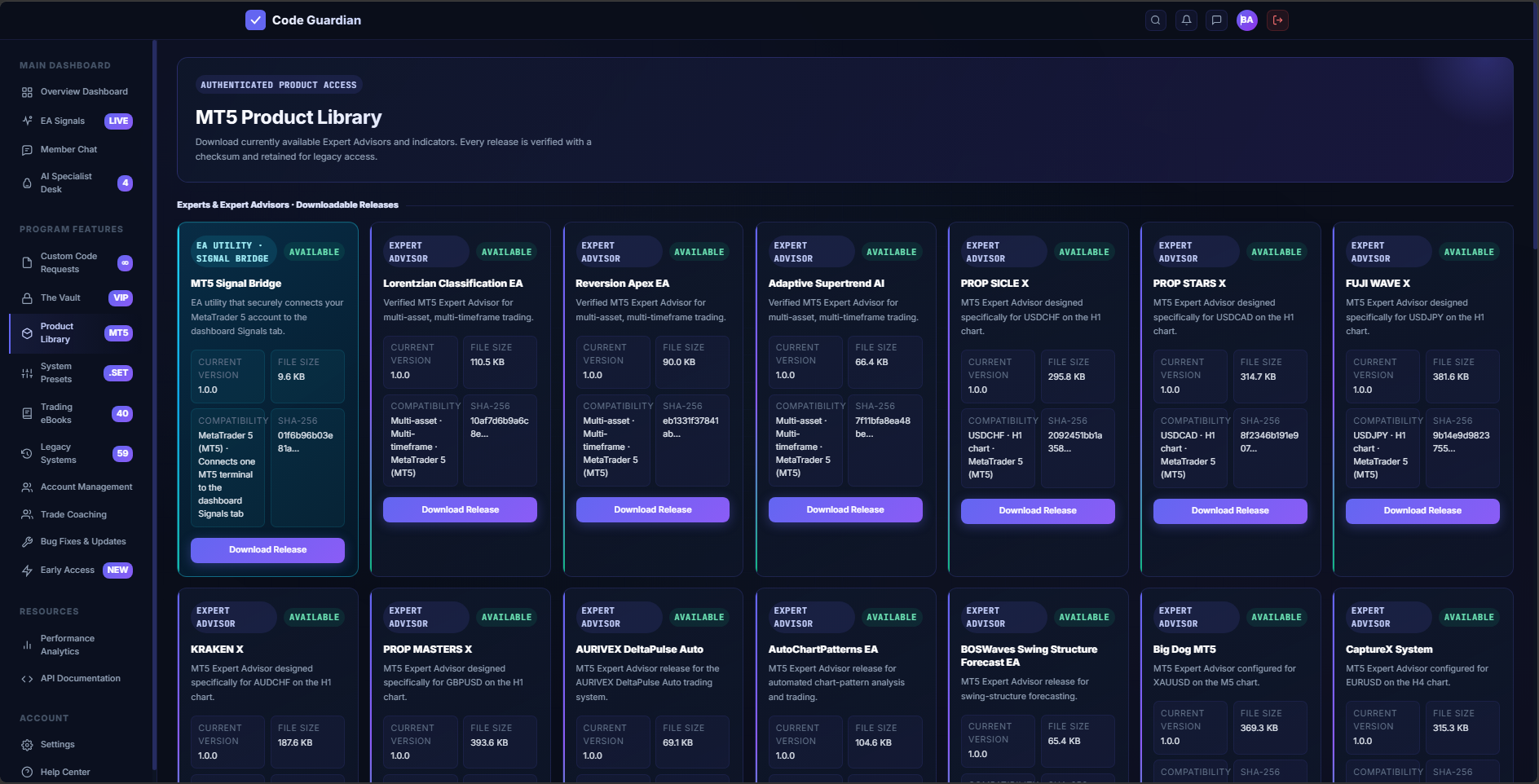Click the red logout icon

tap(1277, 20)
